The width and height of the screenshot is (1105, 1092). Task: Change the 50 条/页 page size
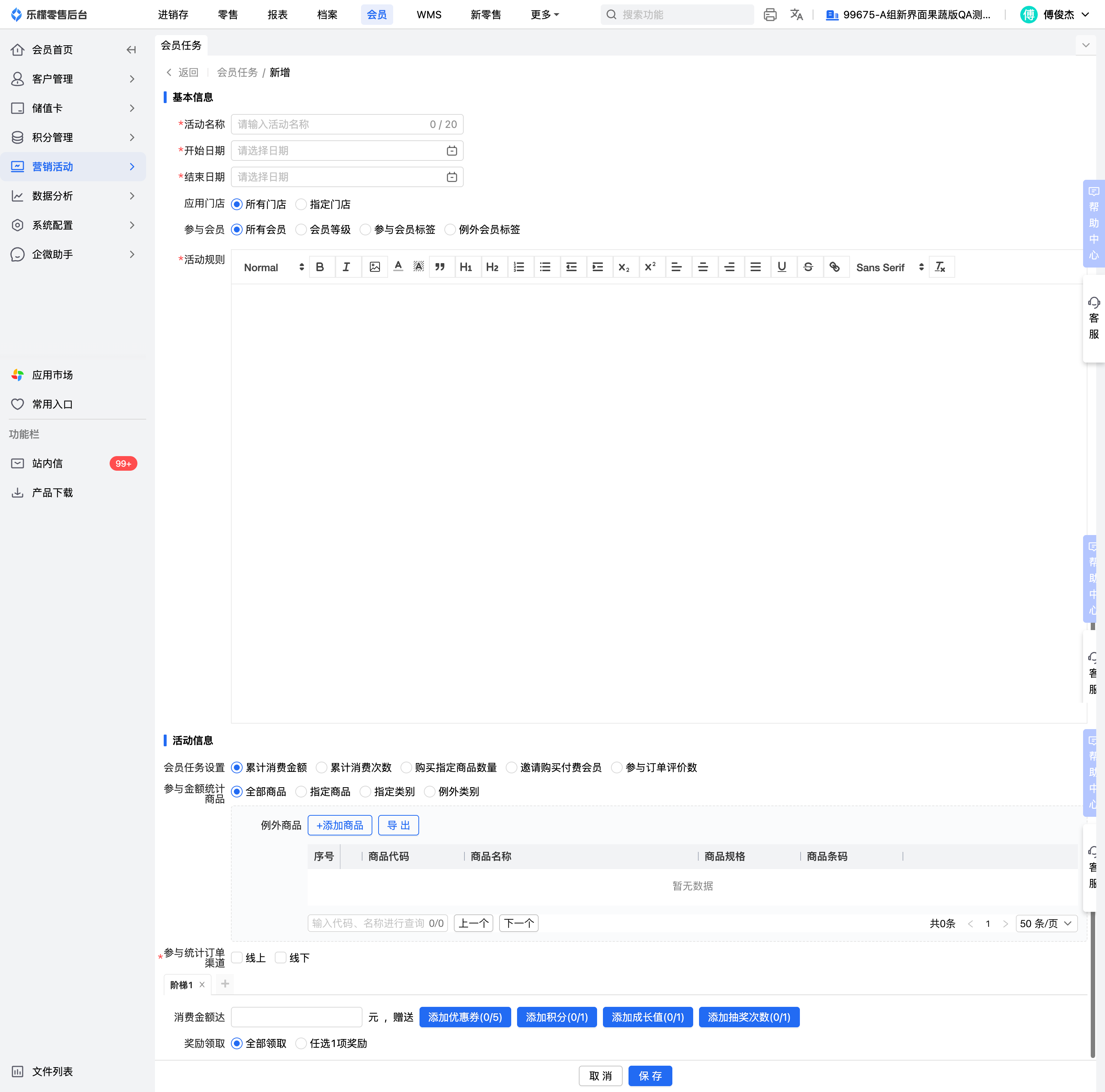coord(1045,923)
